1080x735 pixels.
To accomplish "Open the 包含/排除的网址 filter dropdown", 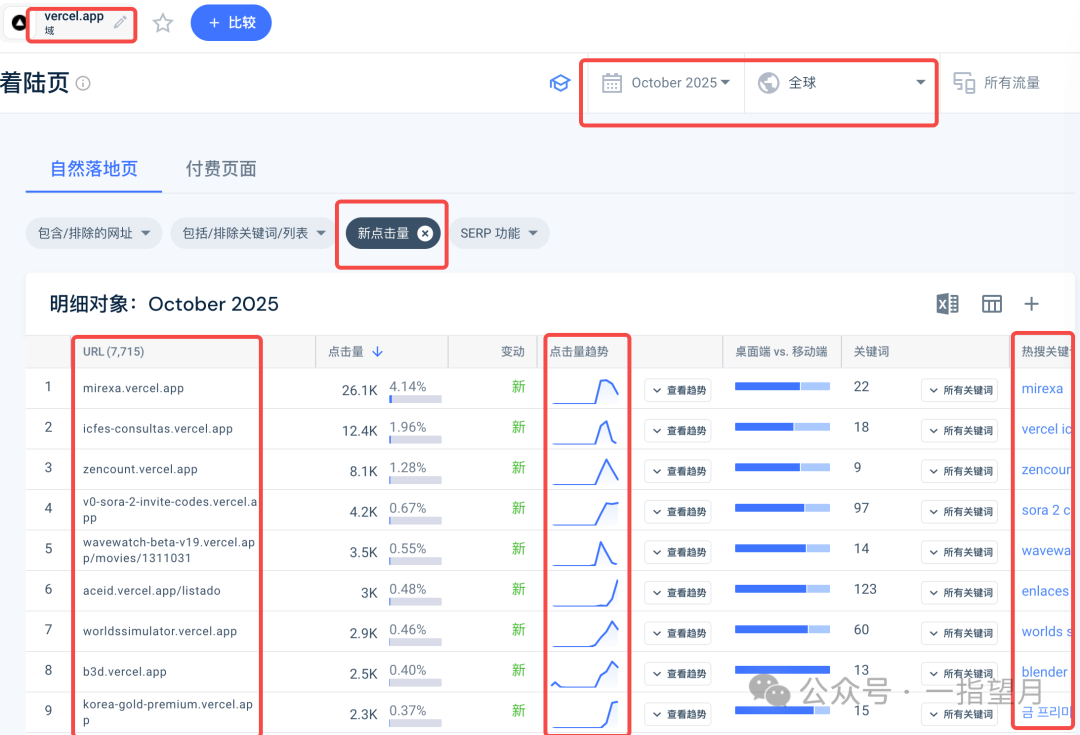I will pos(94,233).
